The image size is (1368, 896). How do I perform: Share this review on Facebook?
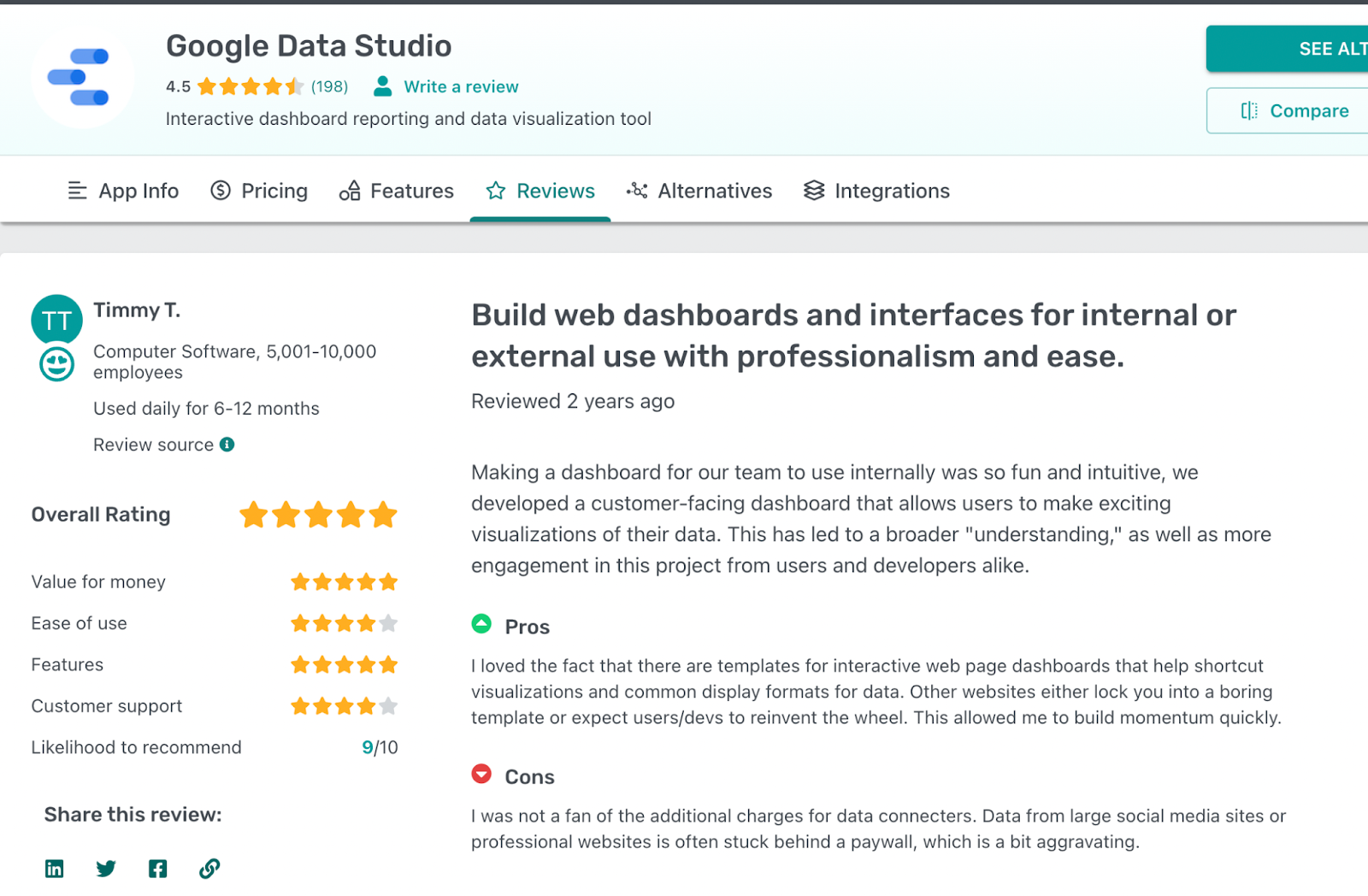[157, 869]
